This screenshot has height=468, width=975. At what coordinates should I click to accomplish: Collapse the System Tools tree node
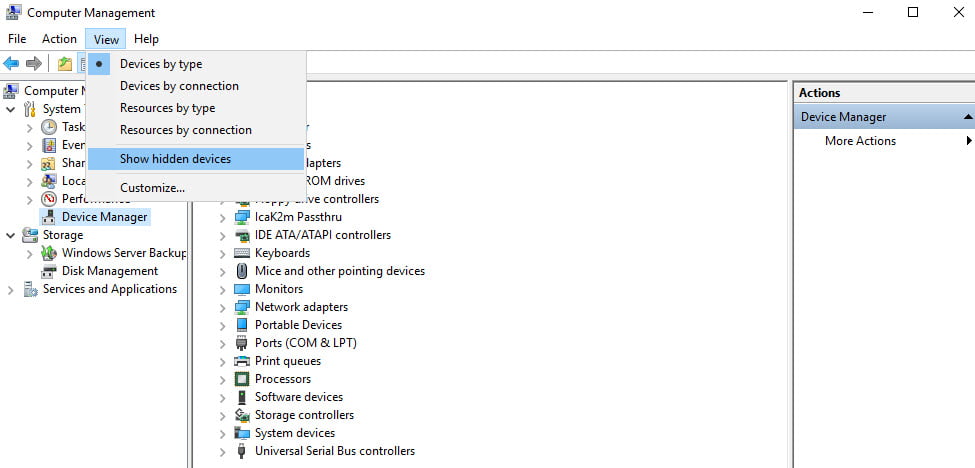pos(11,109)
